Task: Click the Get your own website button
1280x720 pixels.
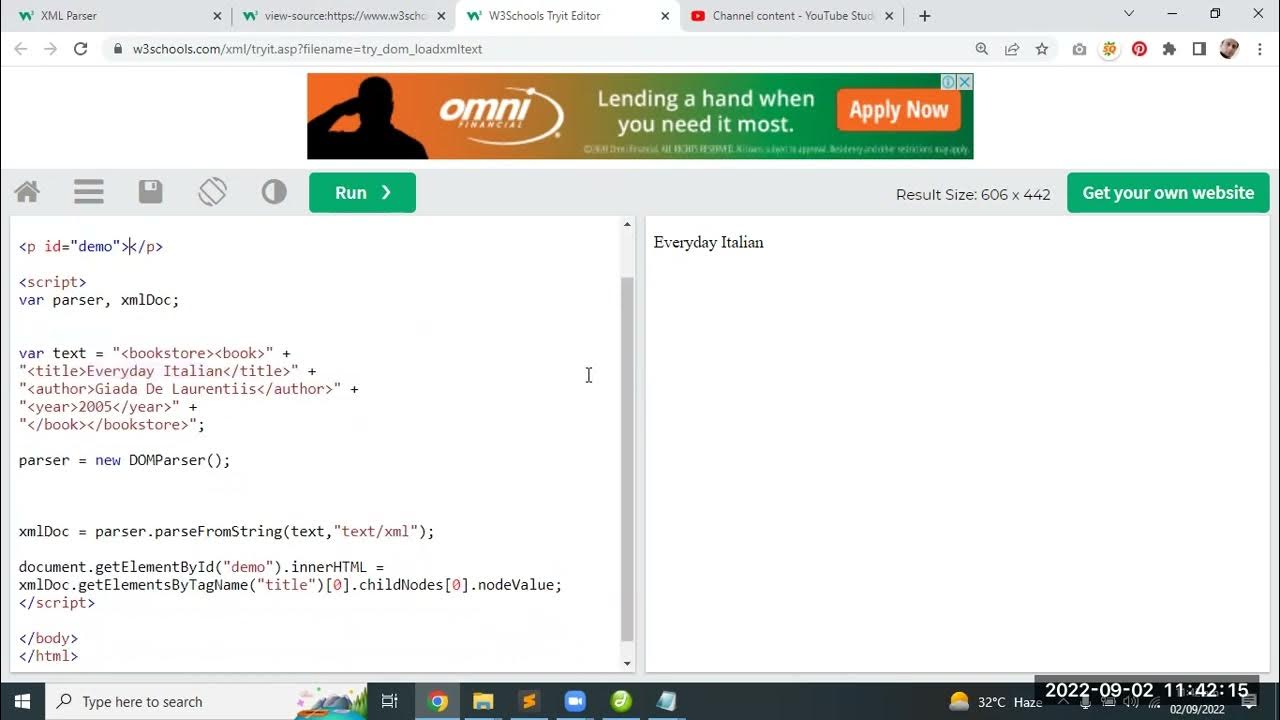Action: (x=1168, y=193)
